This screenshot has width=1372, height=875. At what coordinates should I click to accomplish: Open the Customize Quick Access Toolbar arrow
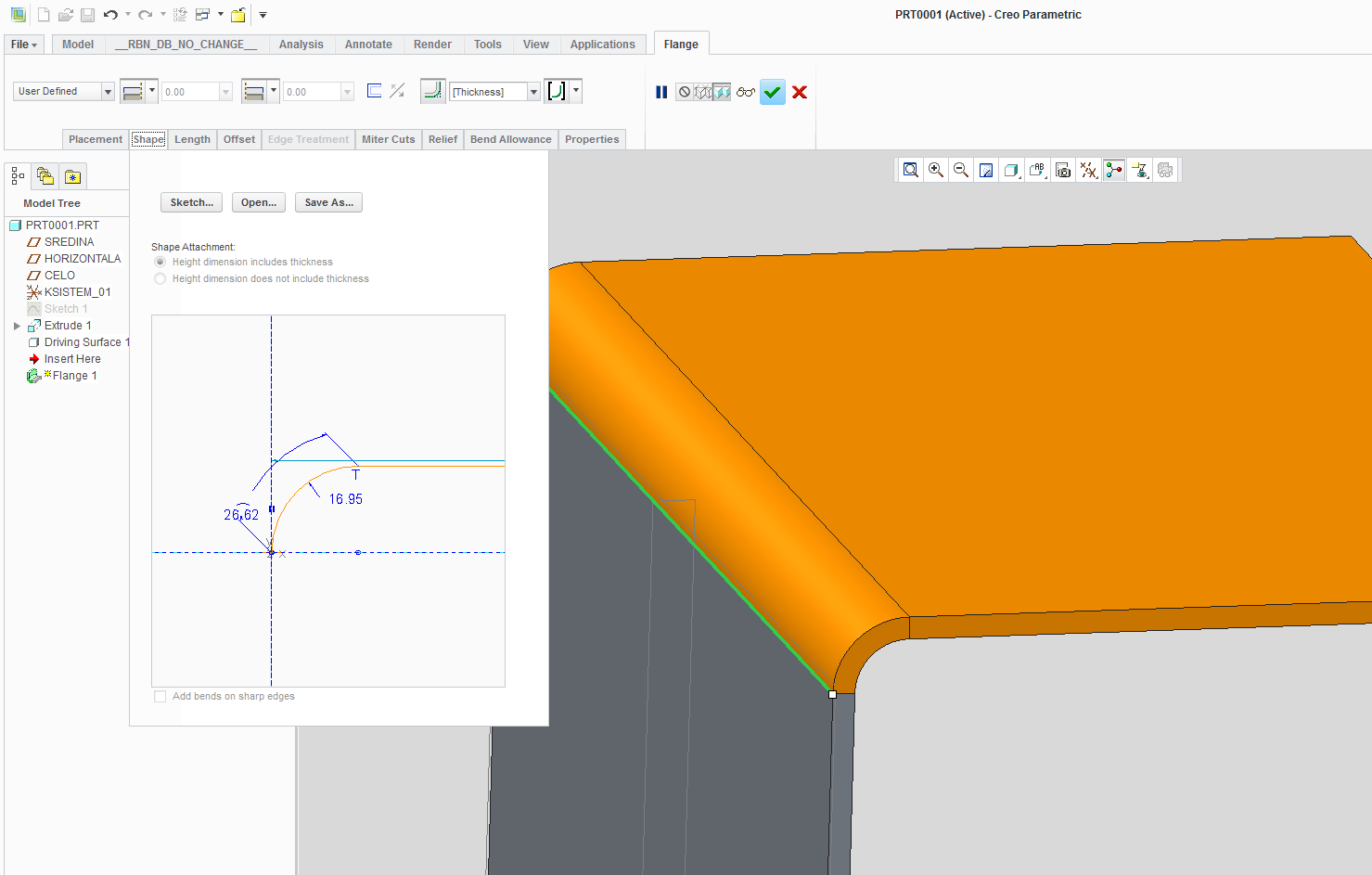click(263, 15)
